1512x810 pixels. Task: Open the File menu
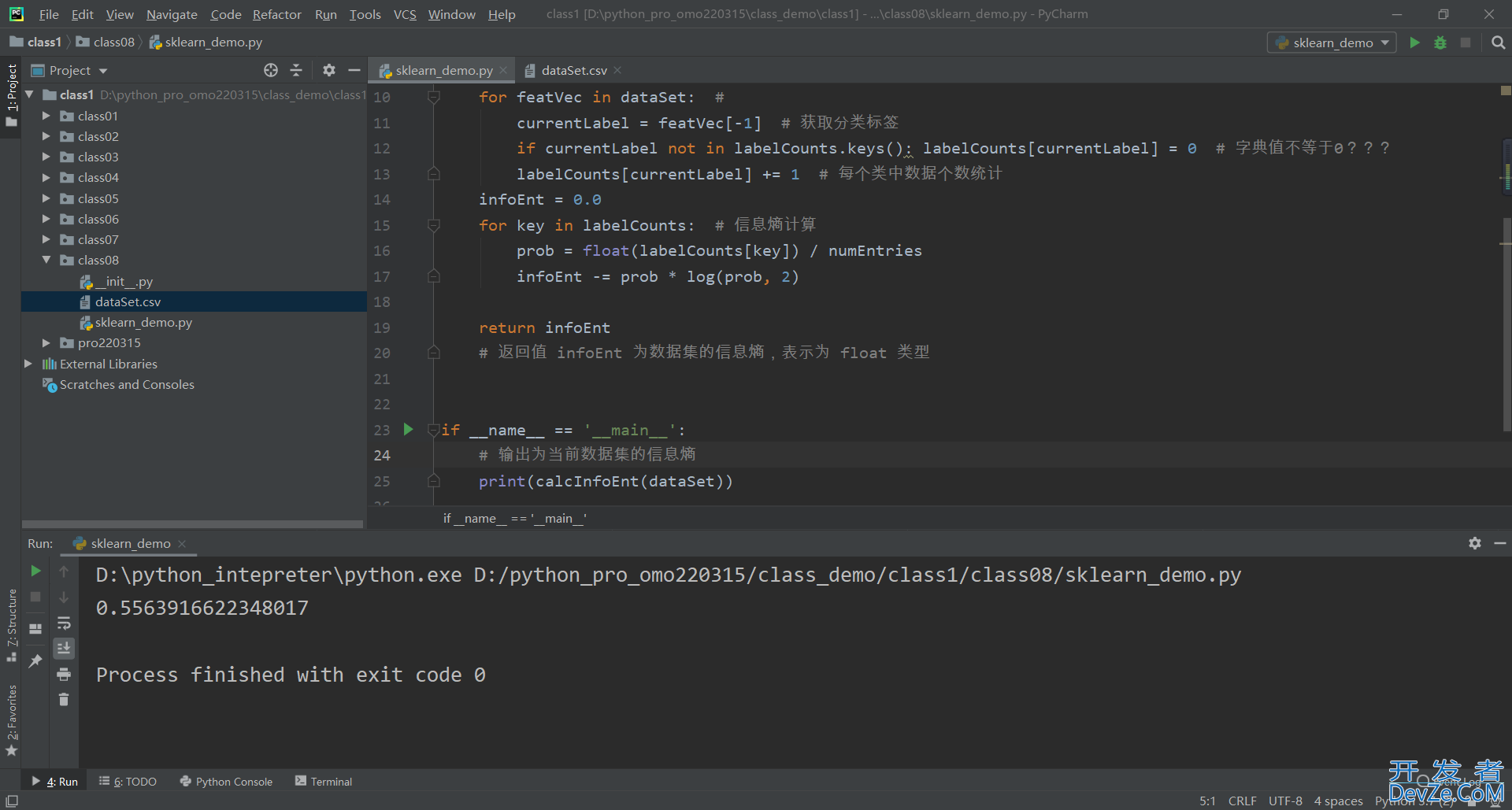[49, 14]
